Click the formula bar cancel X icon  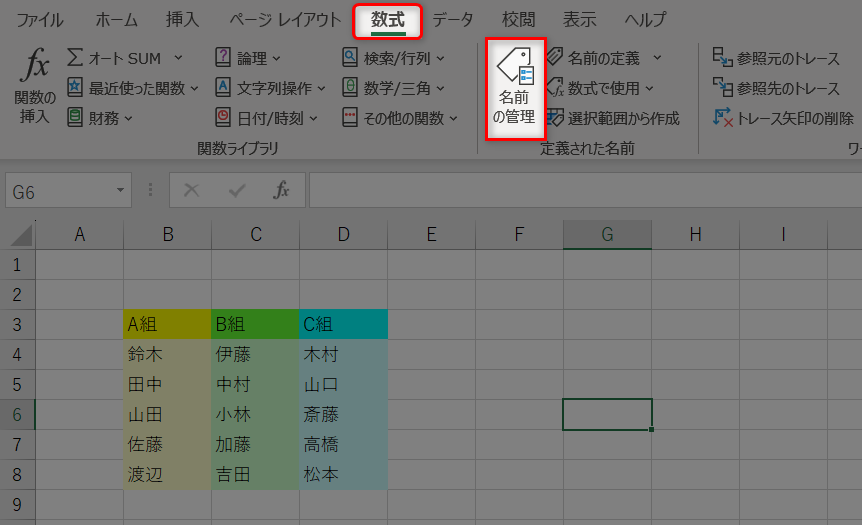click(192, 191)
